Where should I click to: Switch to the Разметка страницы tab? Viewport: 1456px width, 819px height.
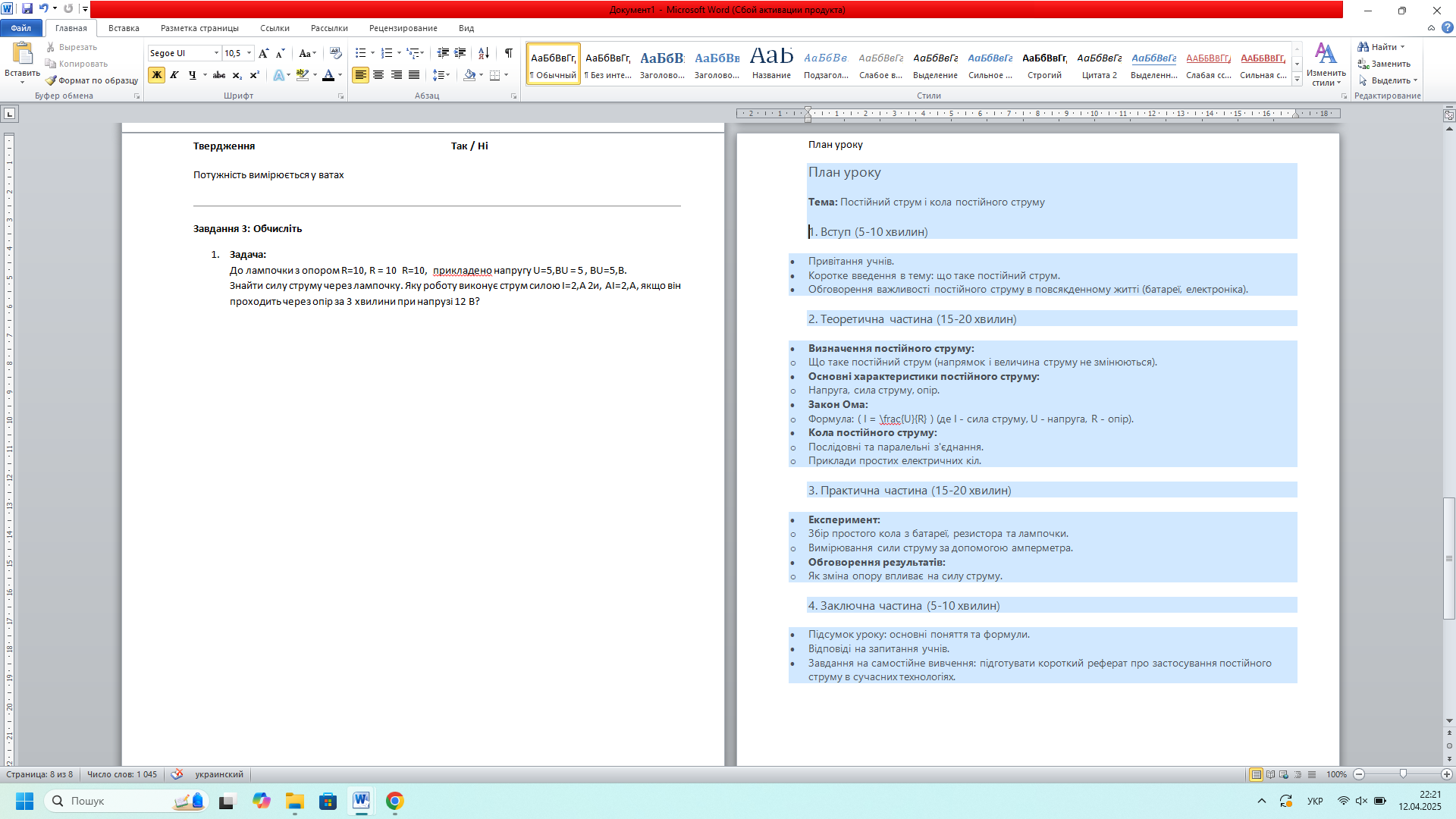pos(199,28)
